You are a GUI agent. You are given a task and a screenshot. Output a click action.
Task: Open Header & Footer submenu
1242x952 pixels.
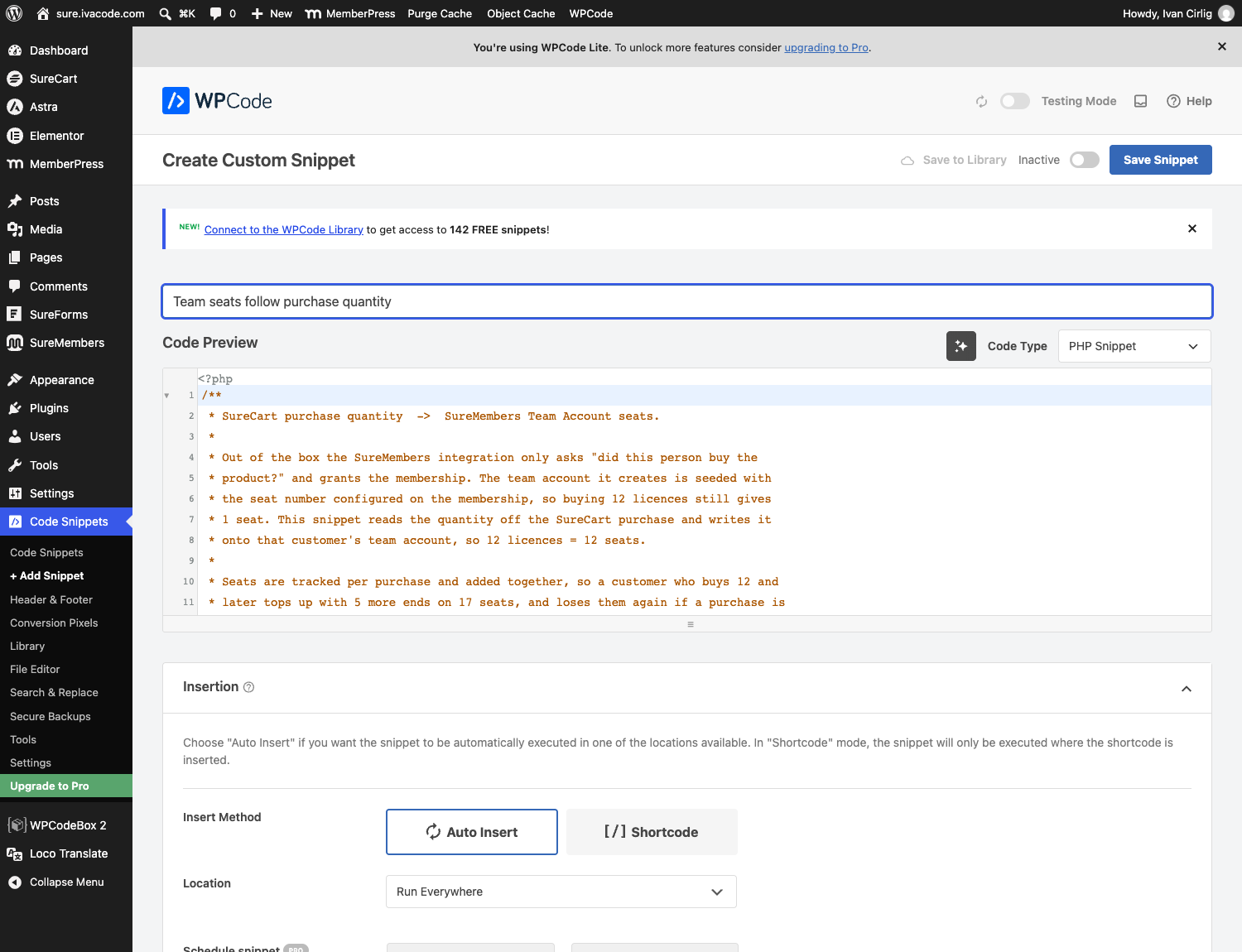(51, 599)
